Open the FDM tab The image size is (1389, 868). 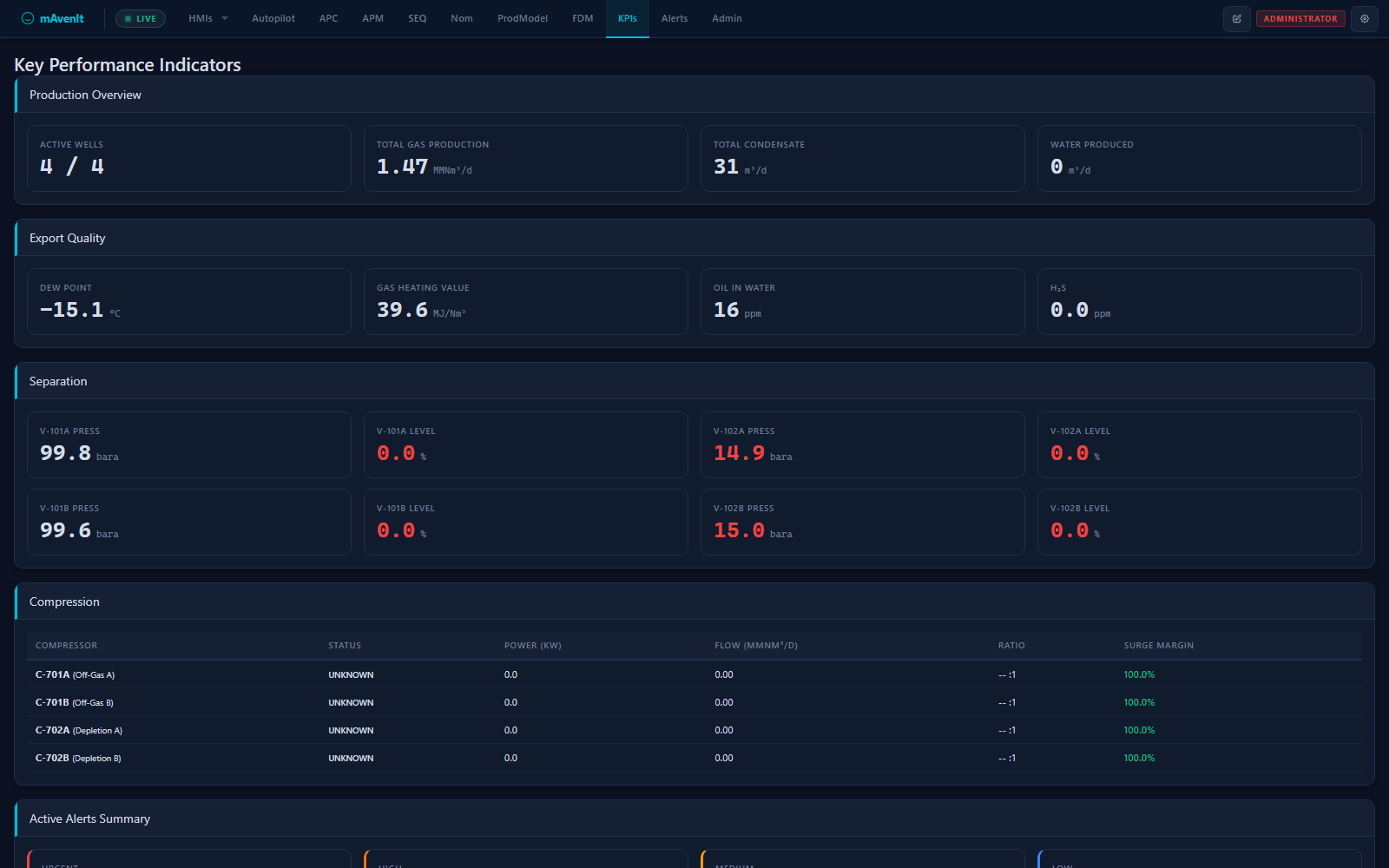click(x=582, y=17)
